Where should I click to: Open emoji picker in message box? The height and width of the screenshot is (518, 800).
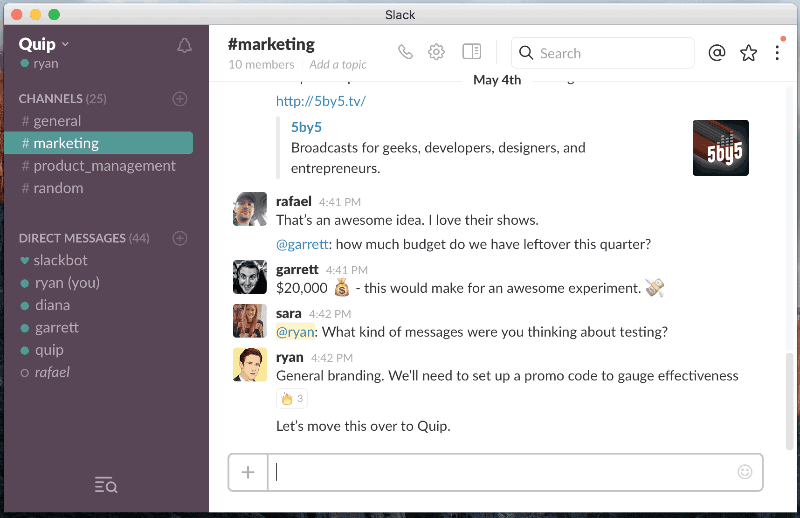[744, 472]
